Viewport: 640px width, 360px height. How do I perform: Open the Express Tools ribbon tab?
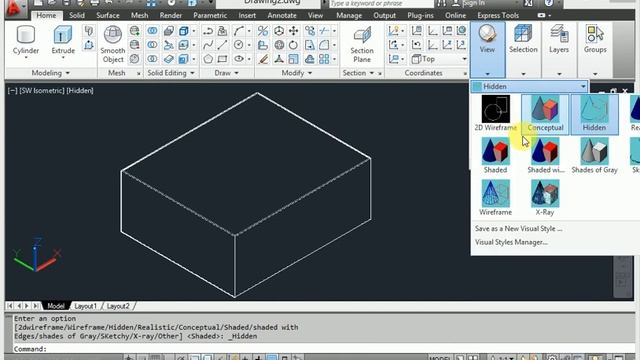click(x=498, y=15)
